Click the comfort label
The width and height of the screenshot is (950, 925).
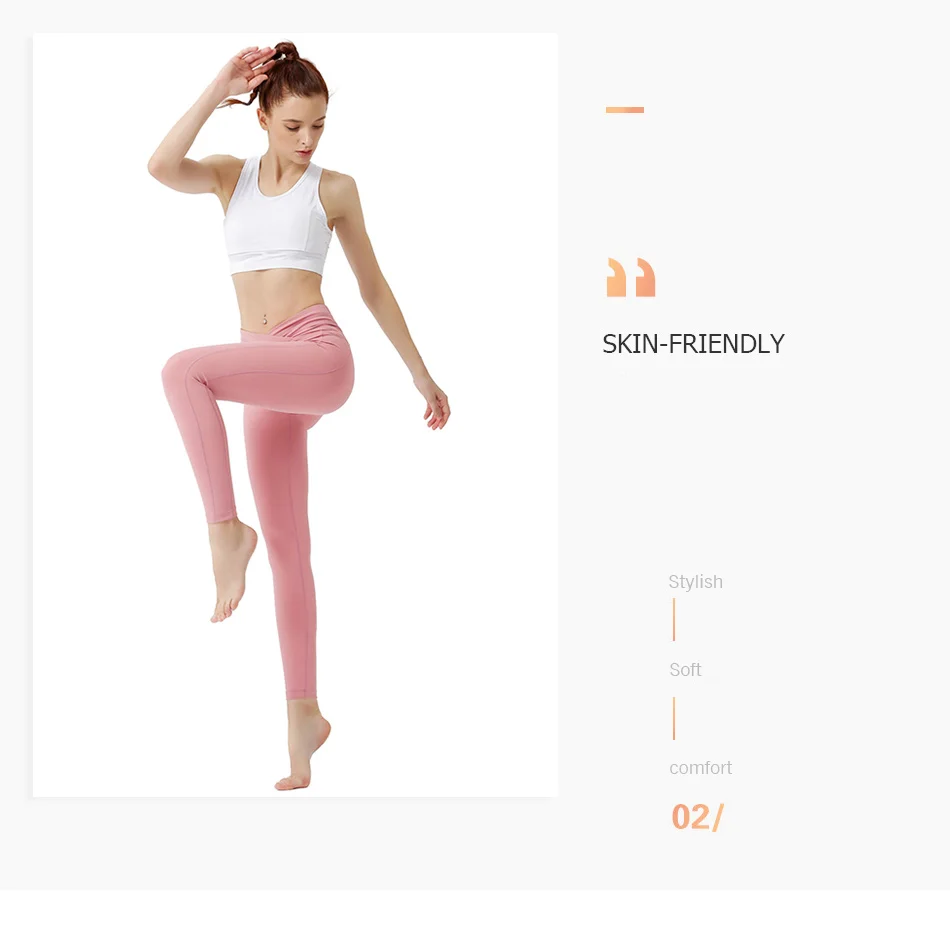coord(700,768)
